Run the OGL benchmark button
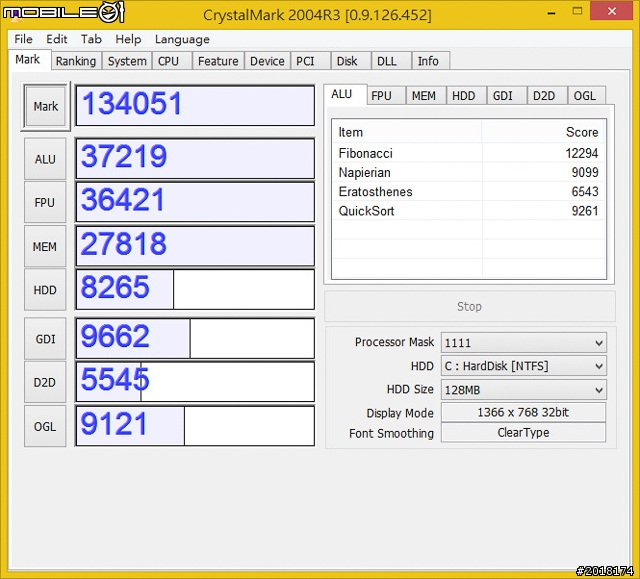 pos(45,426)
